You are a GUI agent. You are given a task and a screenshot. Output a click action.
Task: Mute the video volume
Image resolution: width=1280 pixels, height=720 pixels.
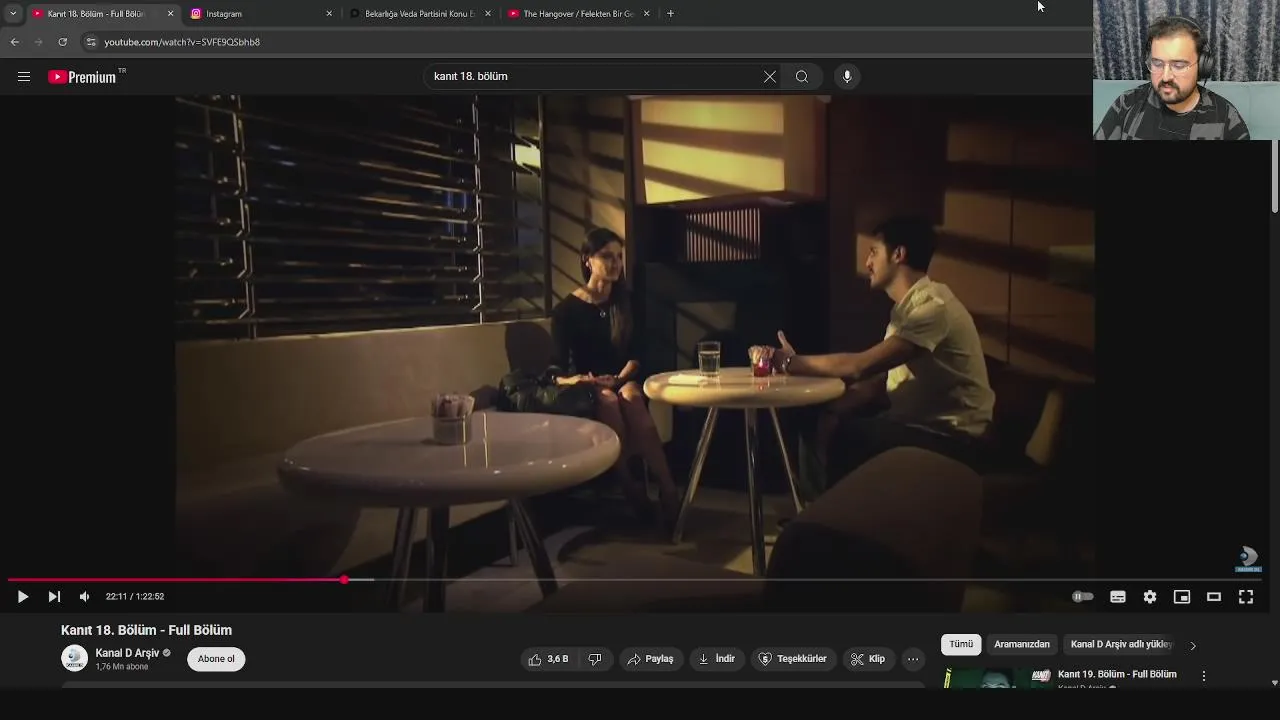click(x=84, y=597)
